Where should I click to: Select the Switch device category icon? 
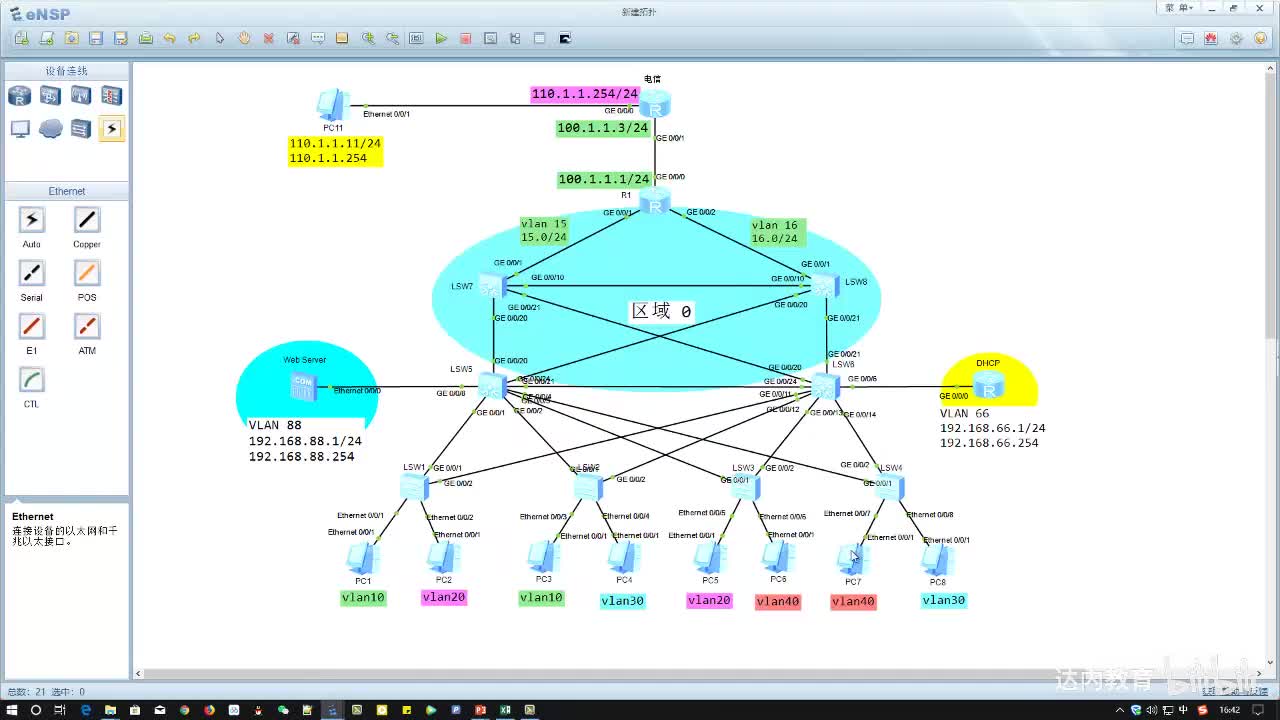[50, 96]
